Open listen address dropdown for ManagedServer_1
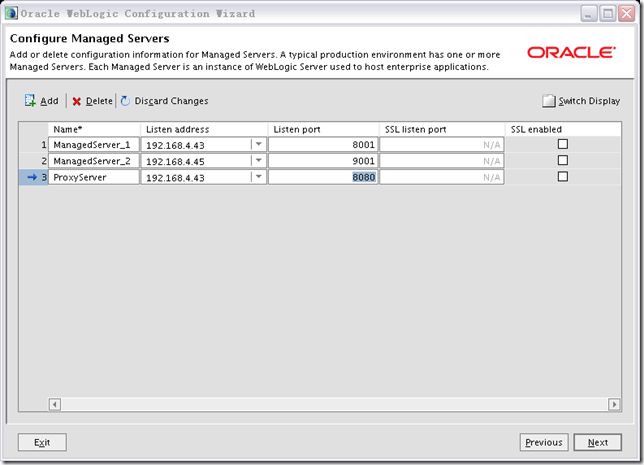 258,144
